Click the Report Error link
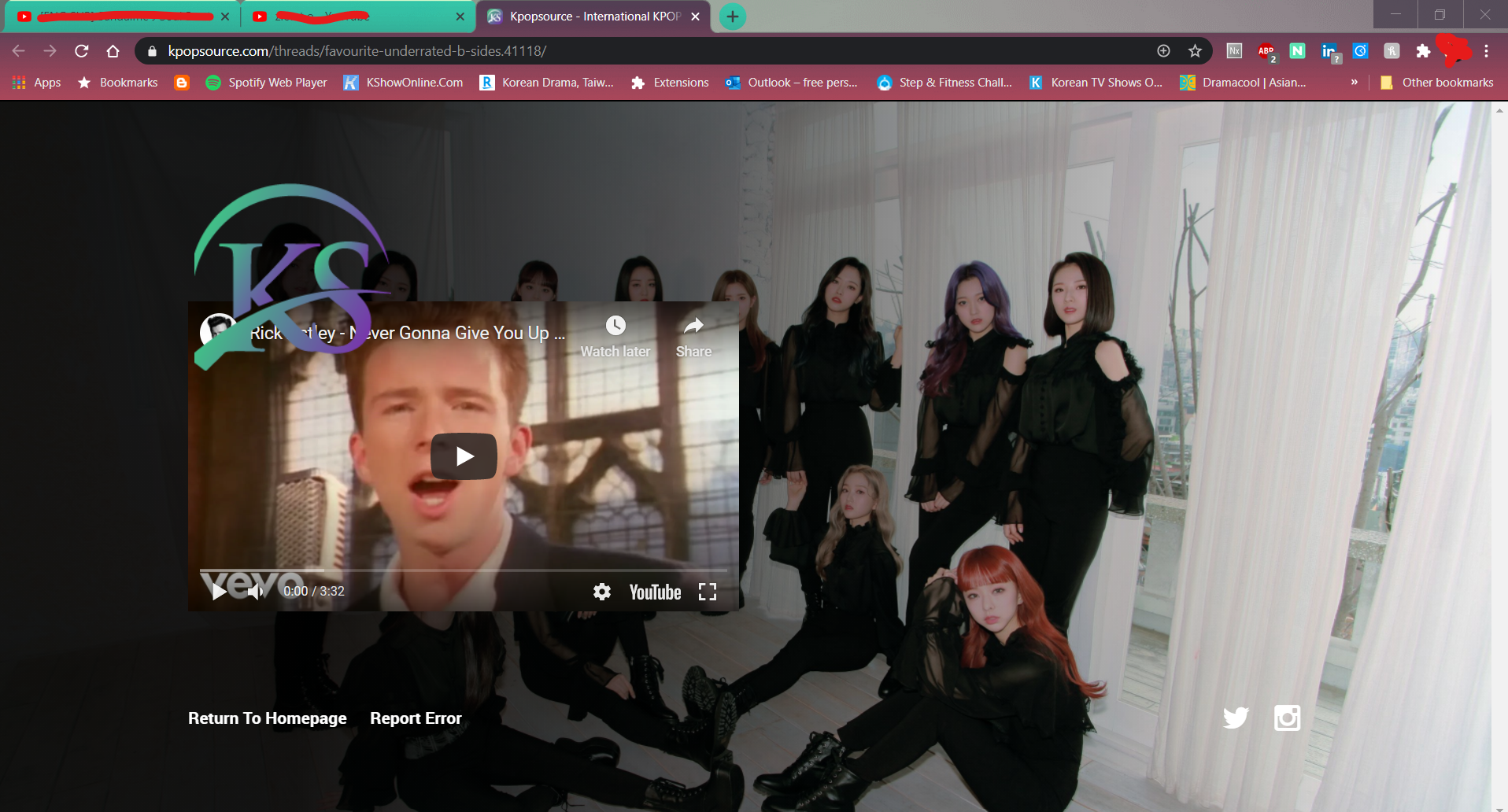Screen dimensions: 1508x812 click(x=416, y=718)
